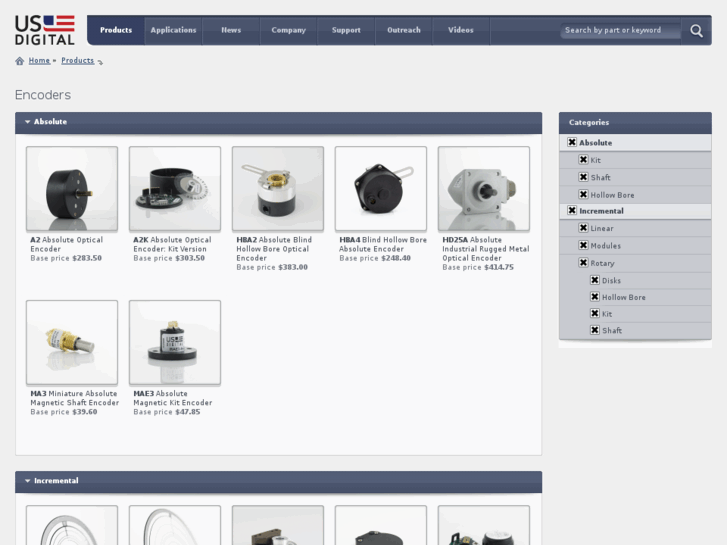Open the MA3 Miniature Magnetic Shaft encoder image

[x=72, y=342]
